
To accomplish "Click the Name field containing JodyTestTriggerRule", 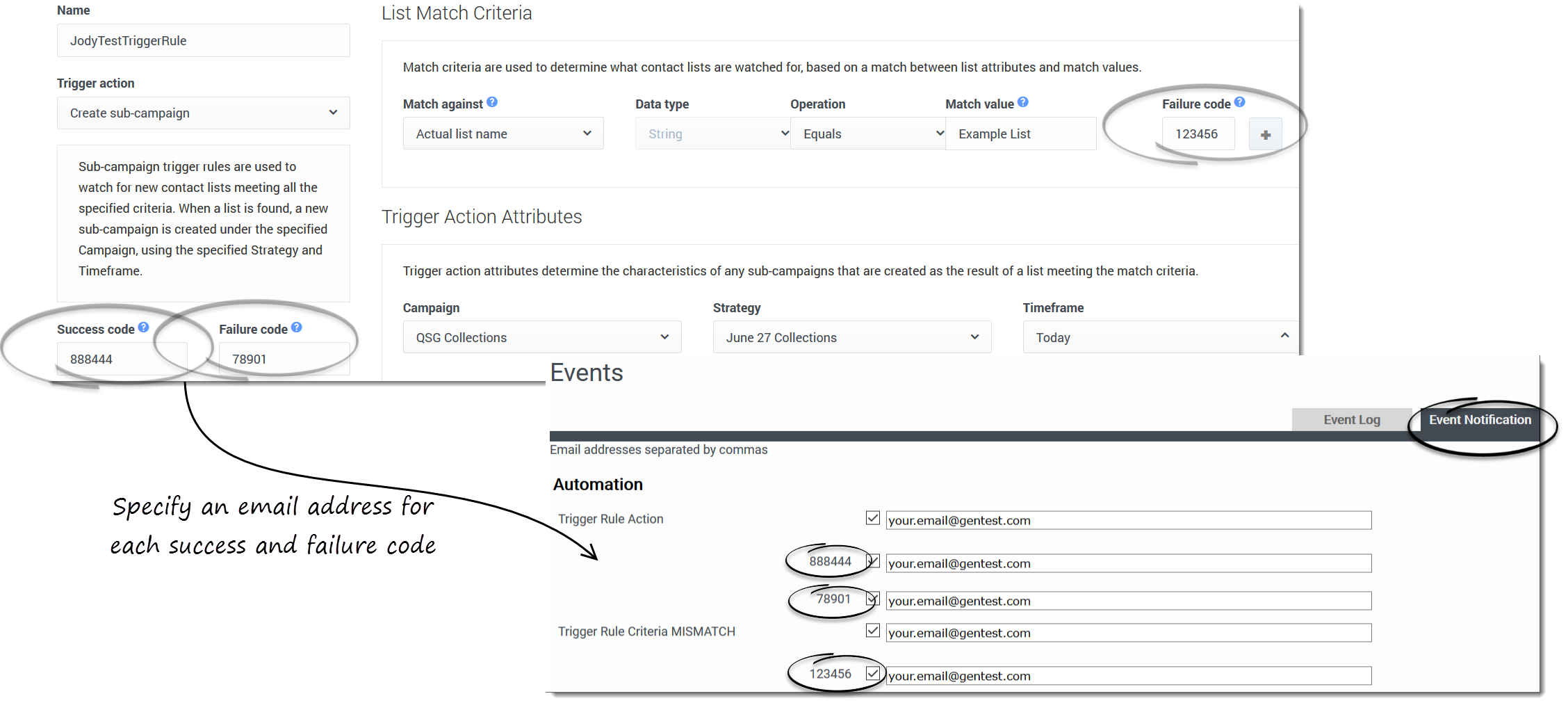I will [203, 41].
